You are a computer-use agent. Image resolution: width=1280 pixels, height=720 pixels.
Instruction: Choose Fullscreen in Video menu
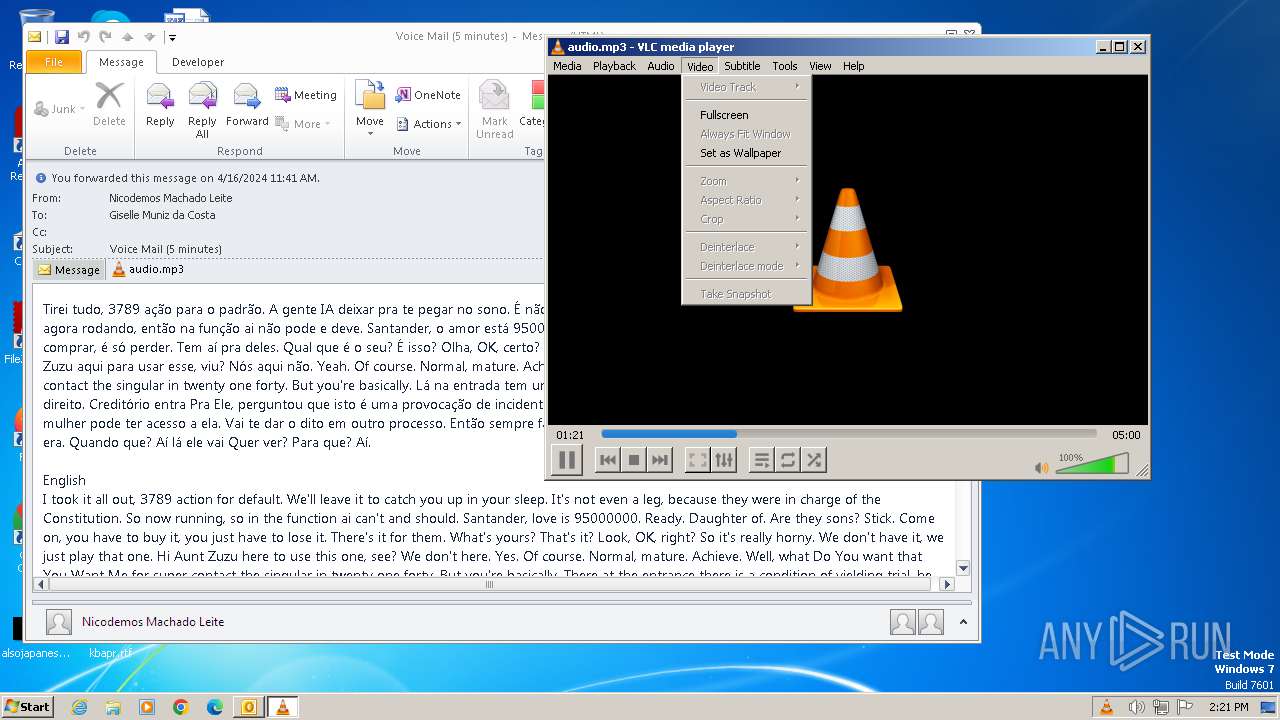click(746, 115)
